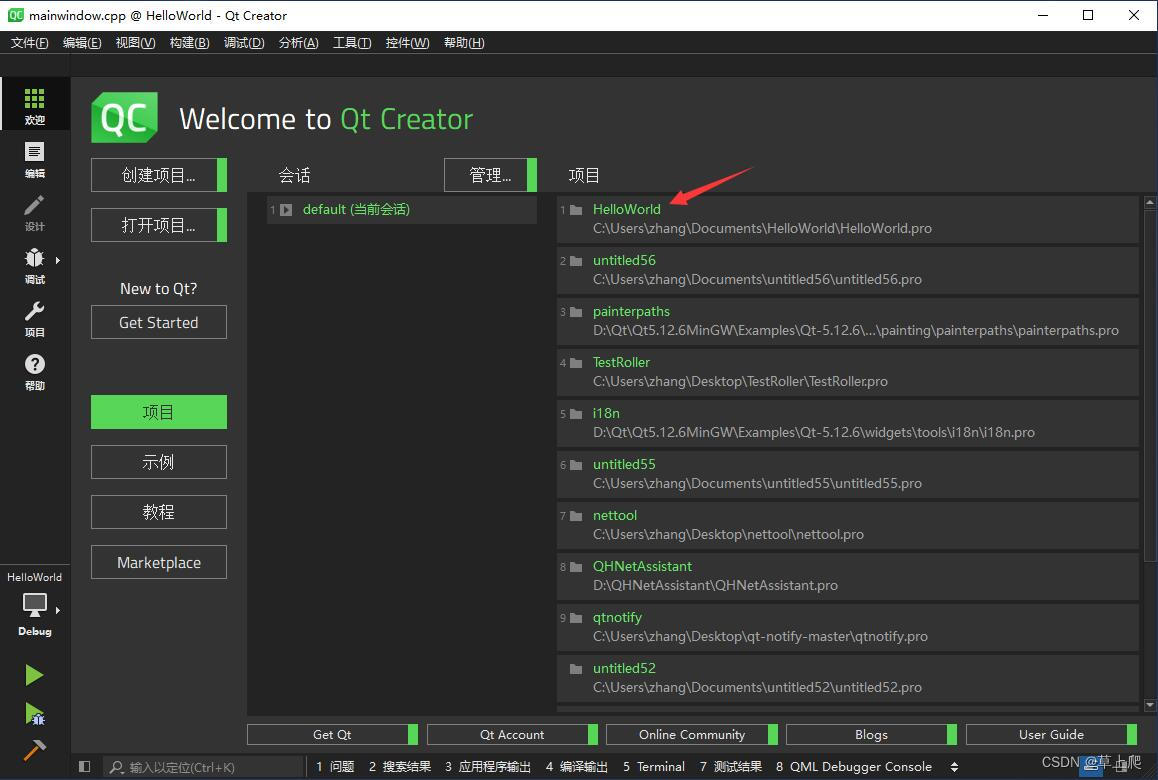Open the QHNetAssistant recent project
This screenshot has width=1158, height=780.
848,575
